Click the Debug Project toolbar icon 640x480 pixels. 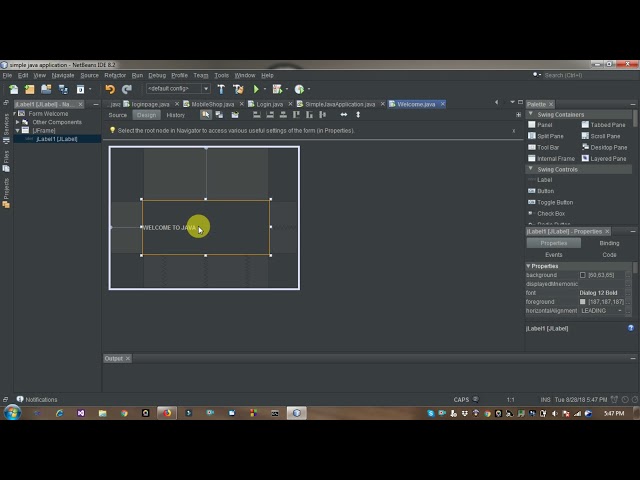click(x=277, y=89)
